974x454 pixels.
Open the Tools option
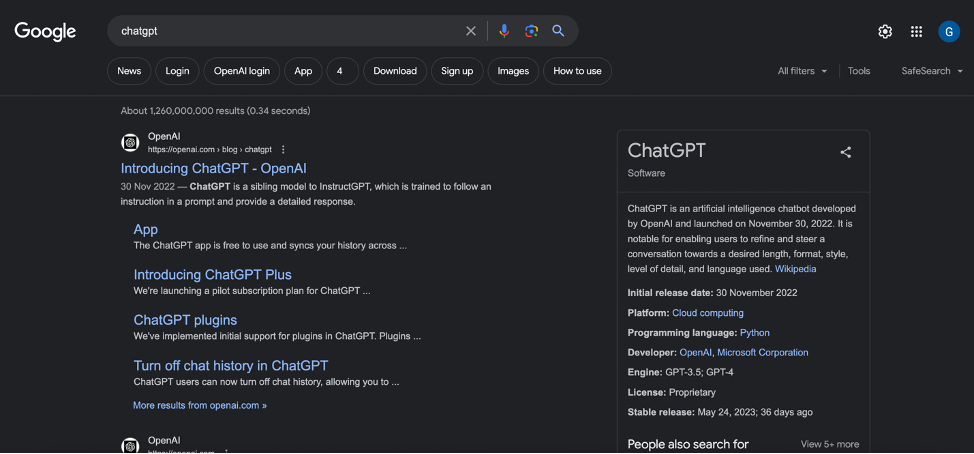click(x=859, y=71)
